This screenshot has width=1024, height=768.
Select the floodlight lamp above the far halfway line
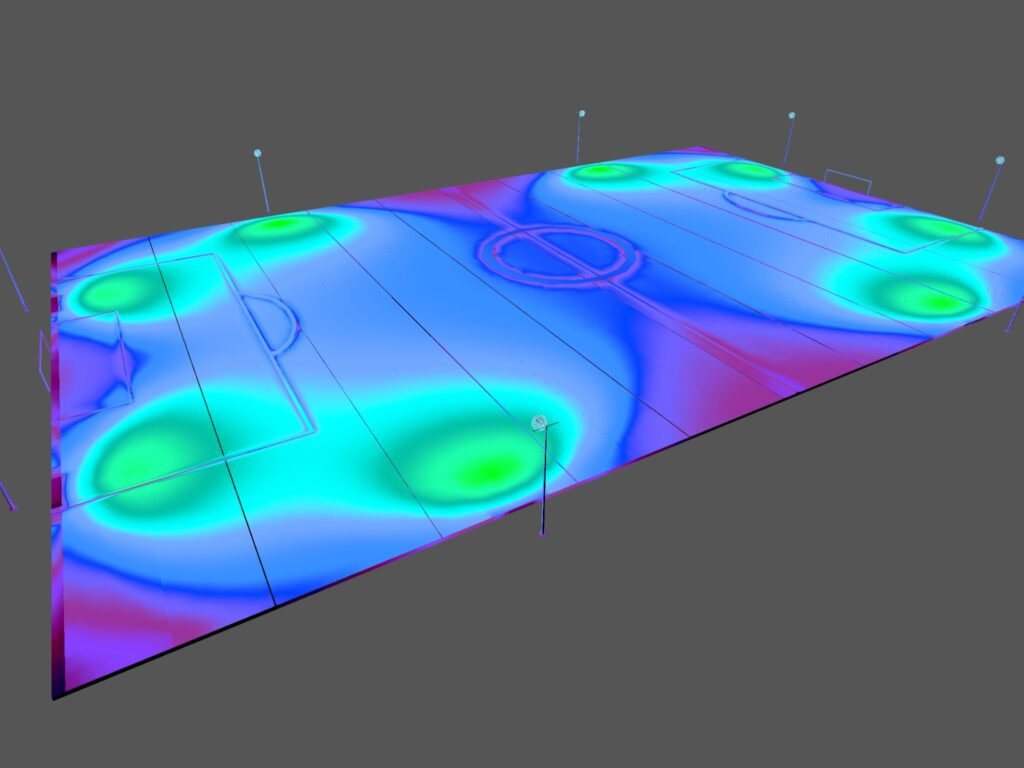point(582,114)
